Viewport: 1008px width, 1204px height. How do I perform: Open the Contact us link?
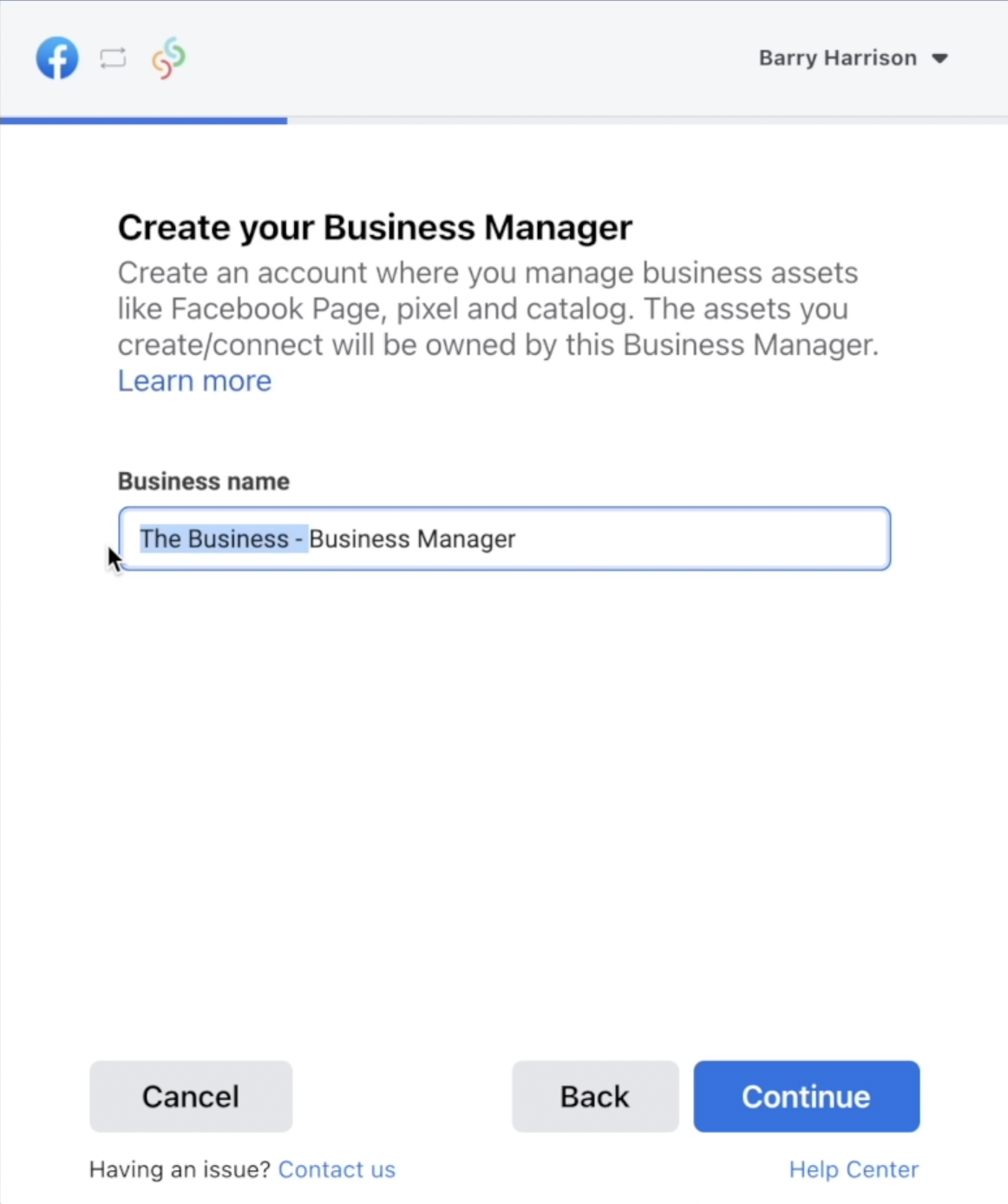click(x=337, y=1169)
